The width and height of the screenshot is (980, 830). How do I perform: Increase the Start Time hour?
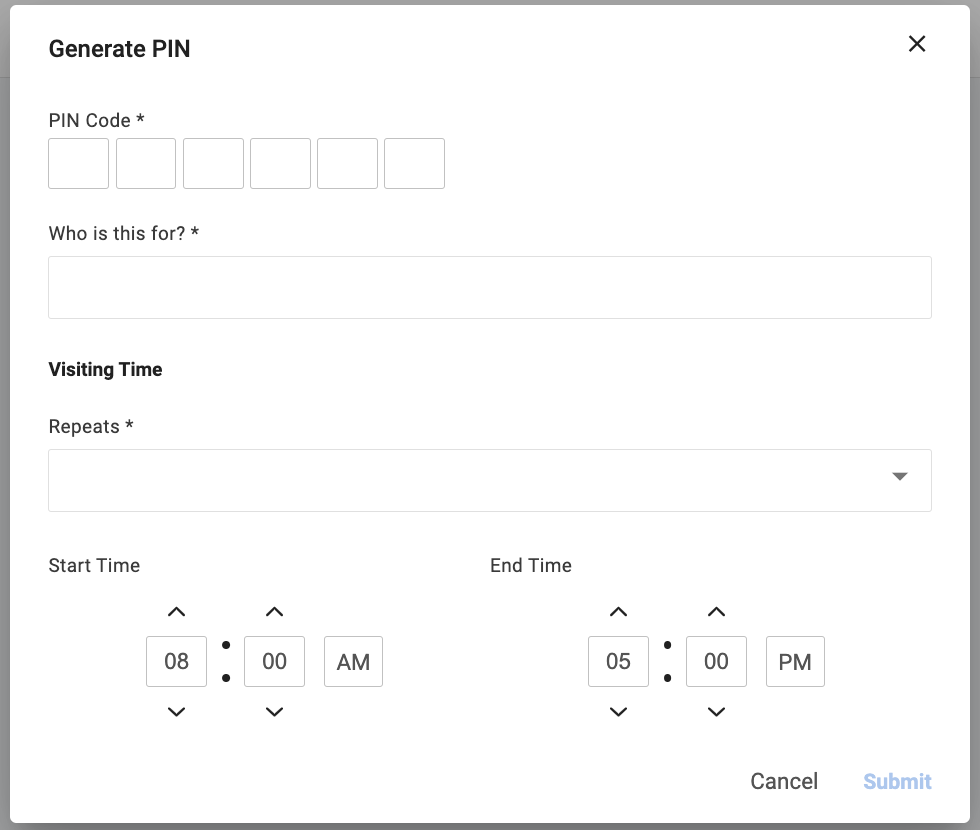[x=176, y=612]
